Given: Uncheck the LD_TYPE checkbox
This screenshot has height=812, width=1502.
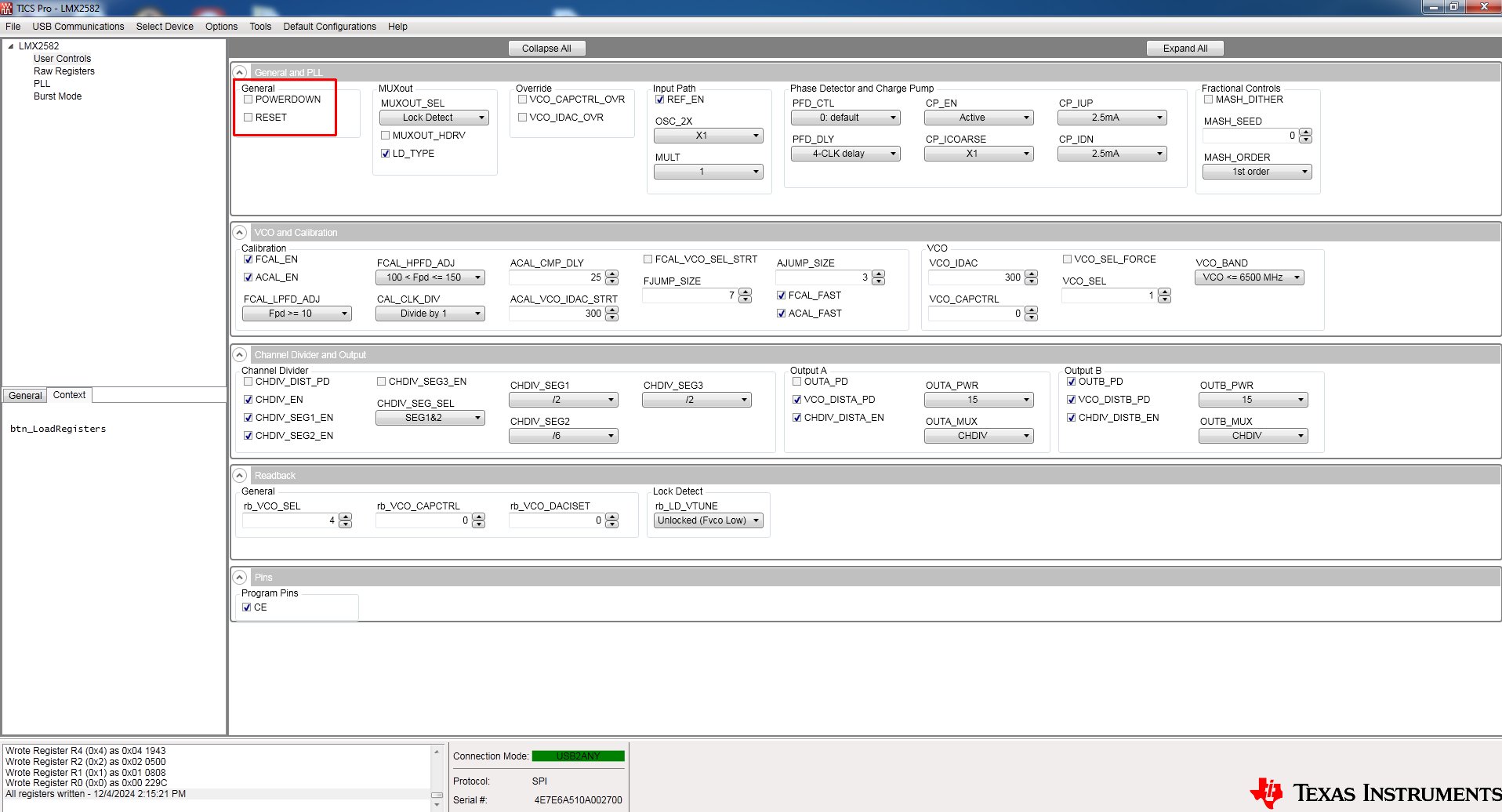Looking at the screenshot, I should click(385, 154).
